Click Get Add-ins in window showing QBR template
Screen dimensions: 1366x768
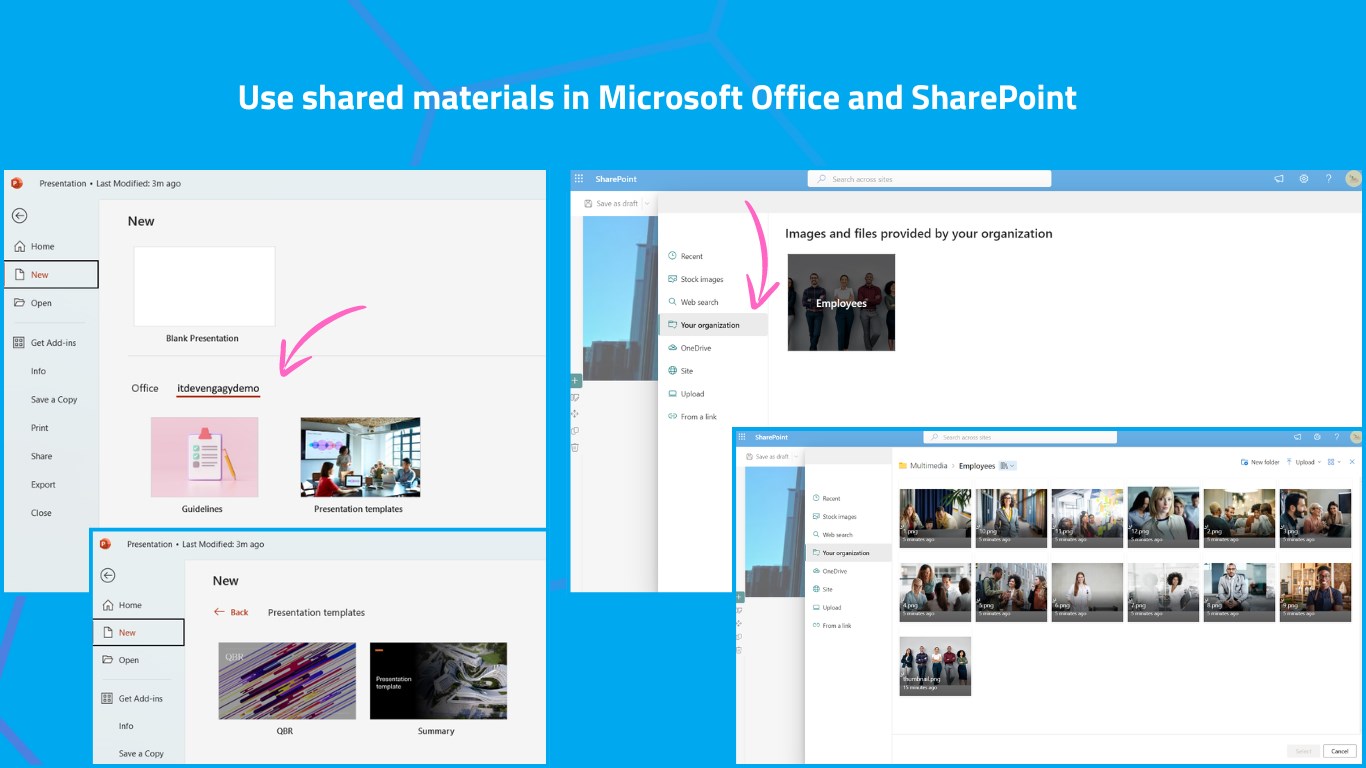point(132,698)
